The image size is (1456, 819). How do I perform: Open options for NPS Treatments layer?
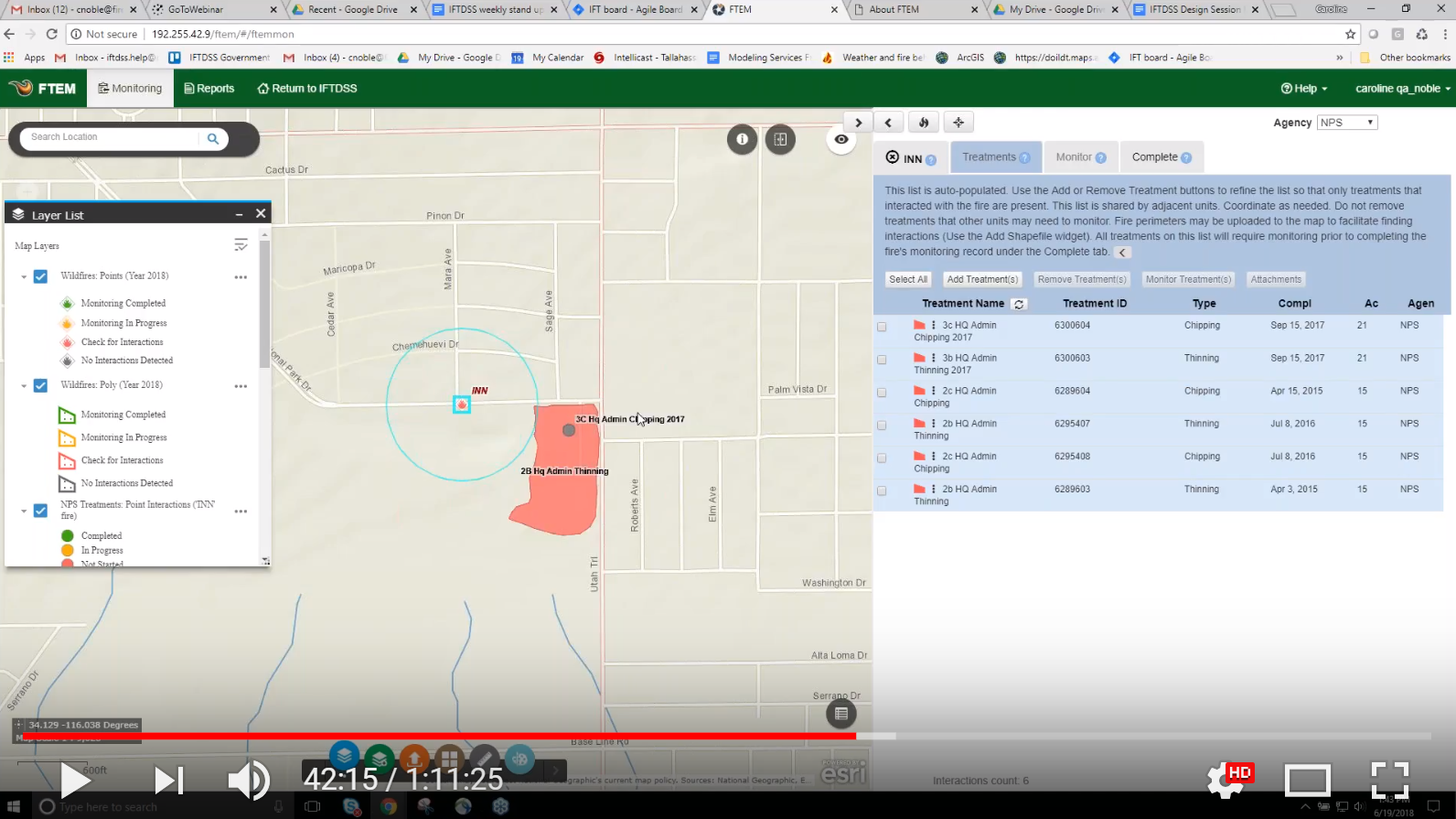point(241,512)
